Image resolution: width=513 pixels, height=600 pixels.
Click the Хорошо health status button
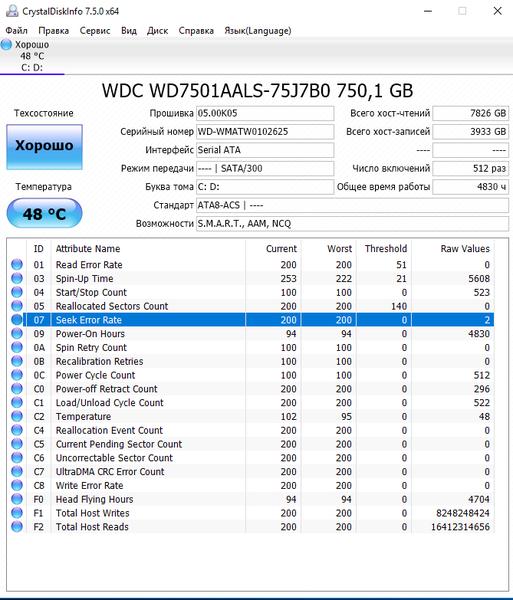(44, 147)
